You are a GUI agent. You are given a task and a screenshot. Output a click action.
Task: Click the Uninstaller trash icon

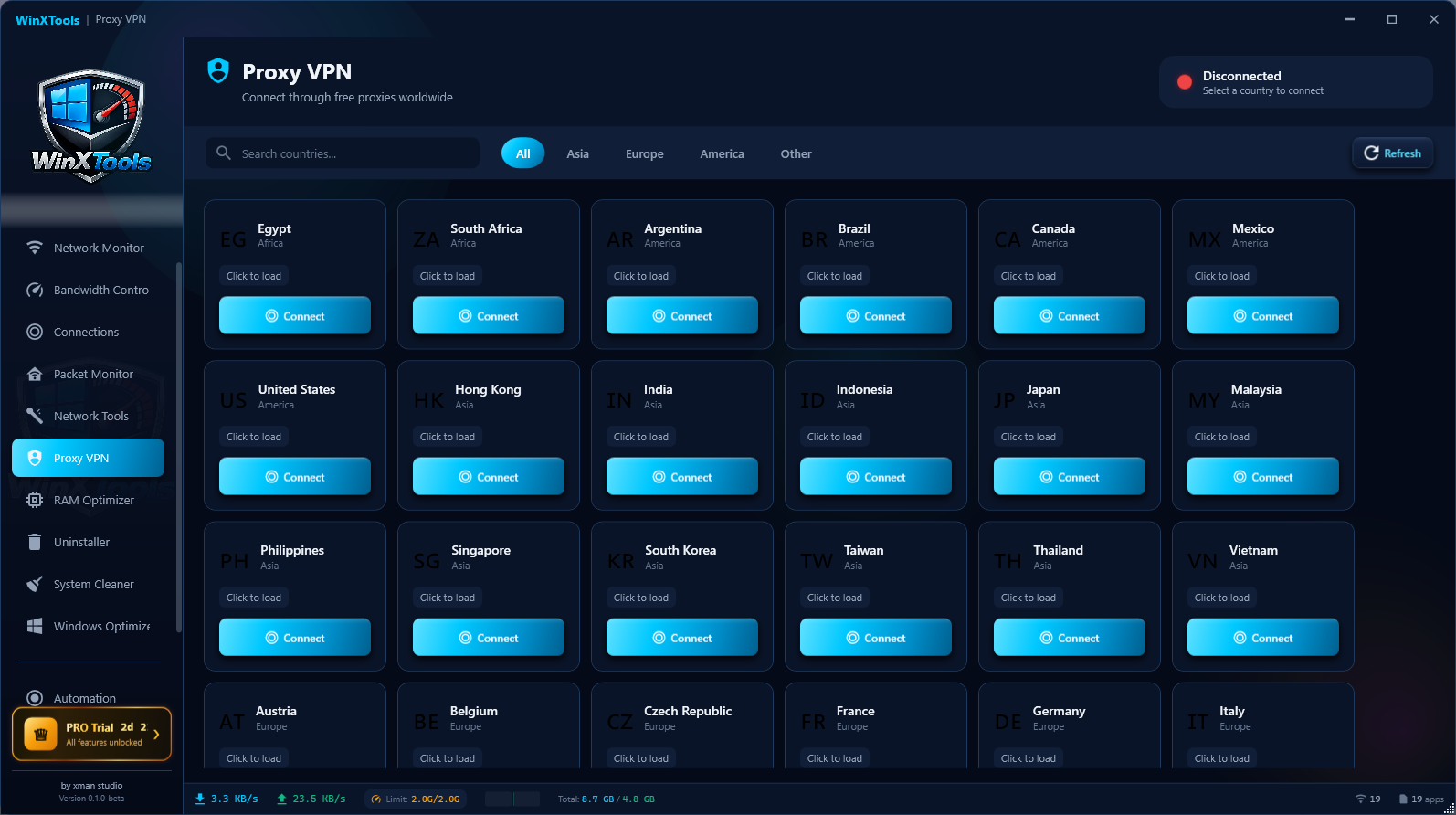click(35, 542)
